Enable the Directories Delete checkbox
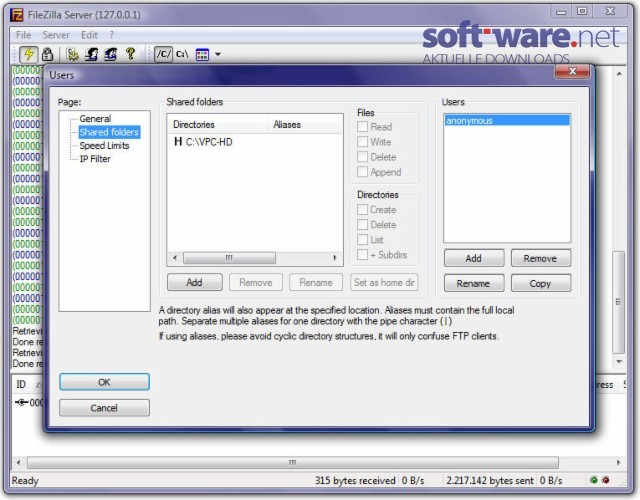 [362, 225]
